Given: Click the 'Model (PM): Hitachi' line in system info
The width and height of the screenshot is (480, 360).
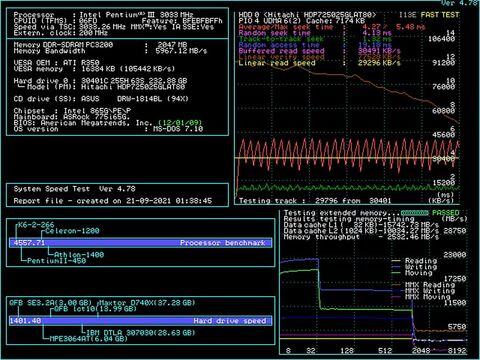Looking at the screenshot, I should click(102, 87).
